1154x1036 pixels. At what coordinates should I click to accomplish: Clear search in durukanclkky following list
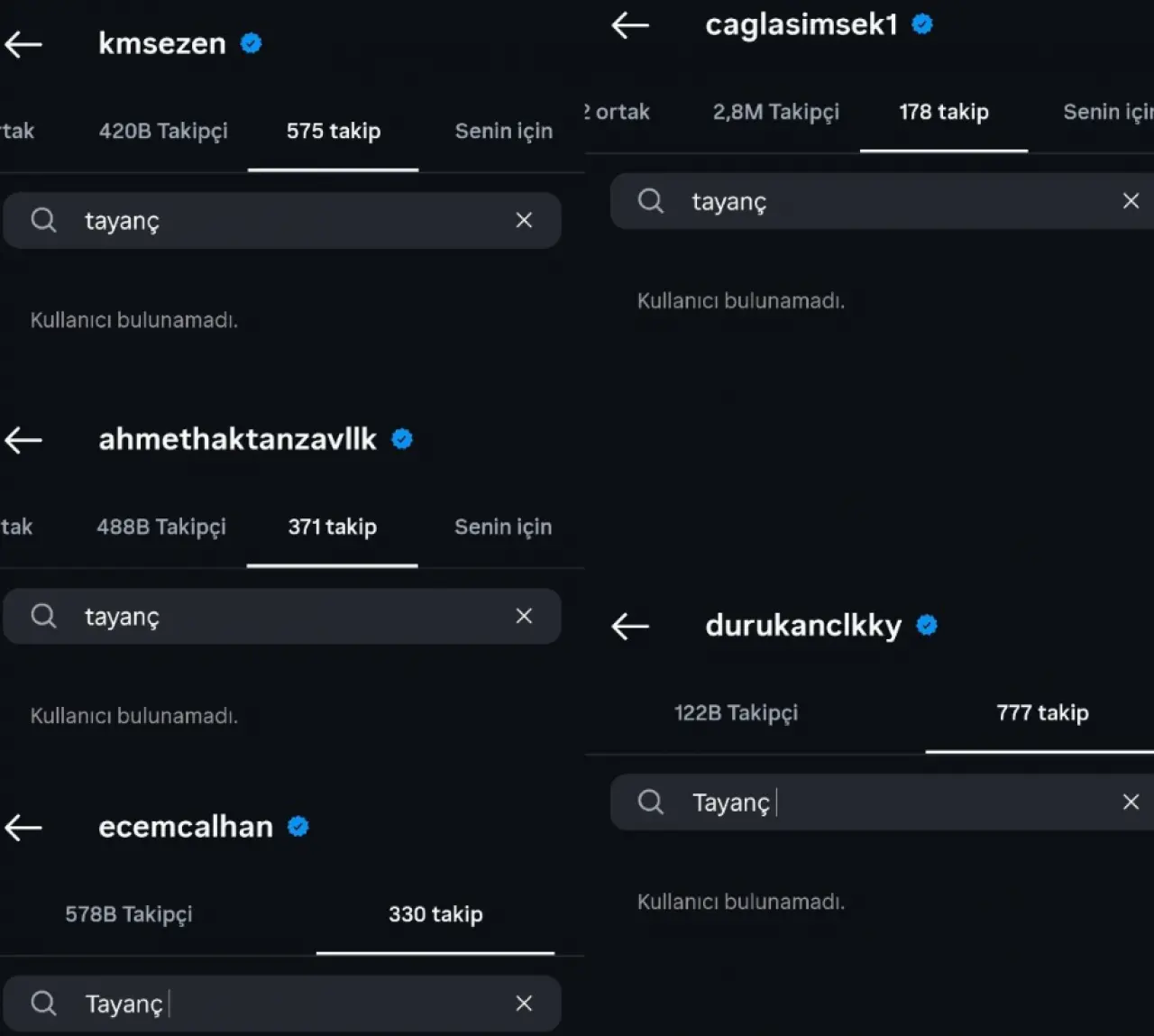1131,802
